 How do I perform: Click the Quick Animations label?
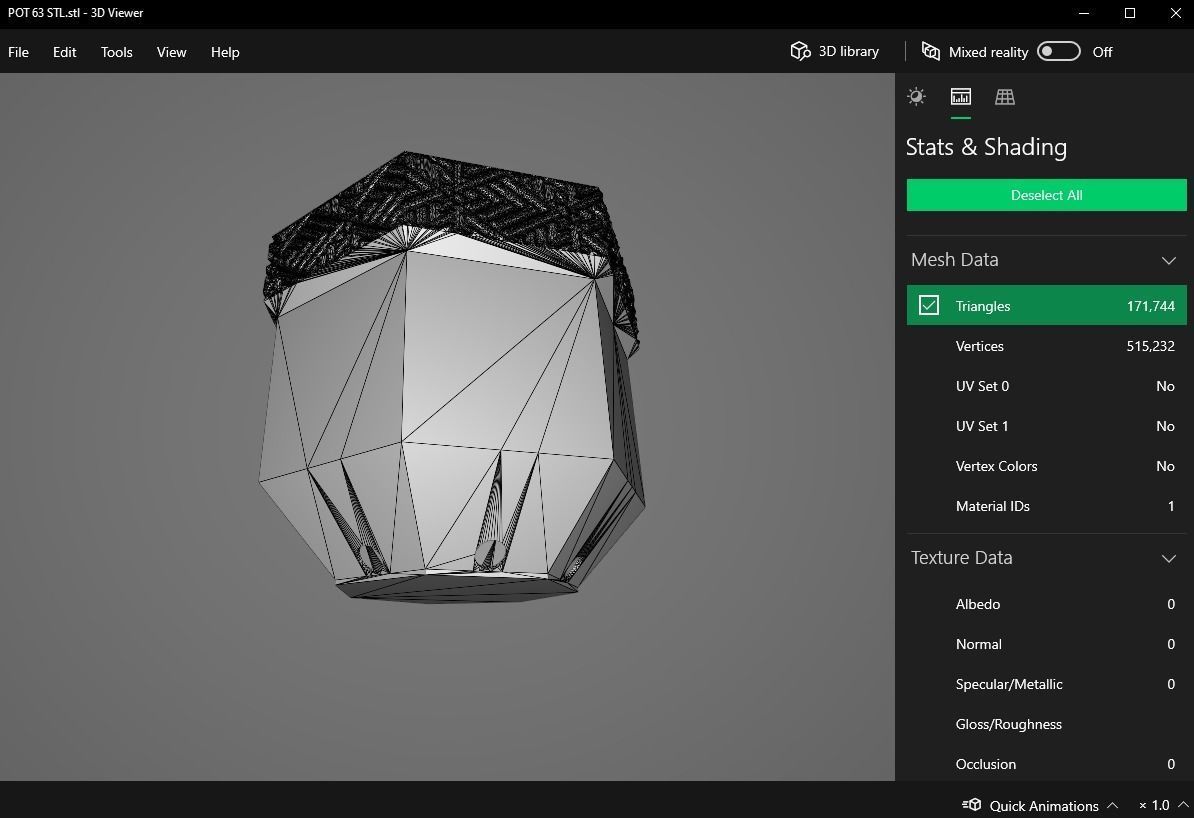[x=1044, y=806]
